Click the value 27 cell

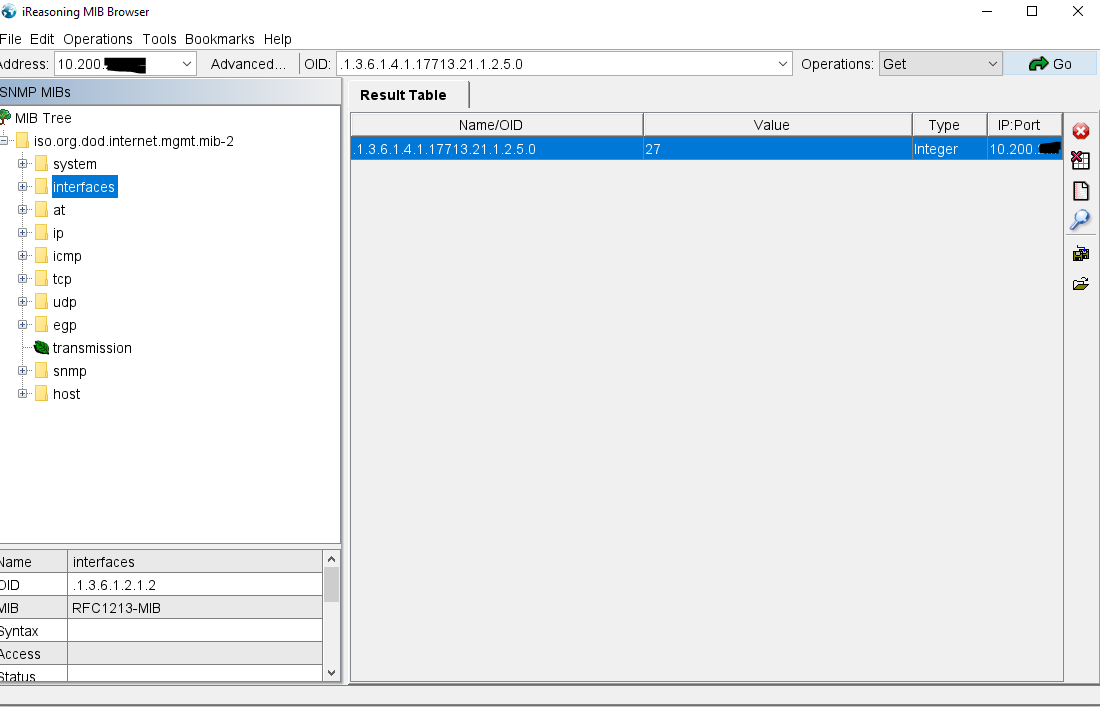tap(777, 149)
